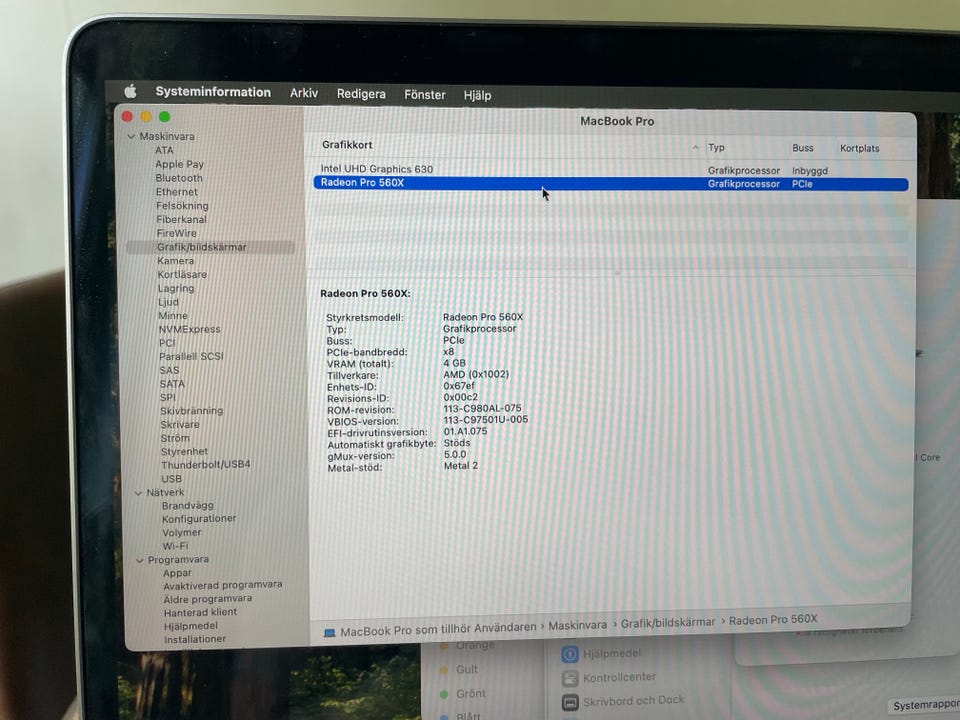Sort by the Kortplats column header
This screenshot has width=960, height=720.
pyautogui.click(x=860, y=149)
